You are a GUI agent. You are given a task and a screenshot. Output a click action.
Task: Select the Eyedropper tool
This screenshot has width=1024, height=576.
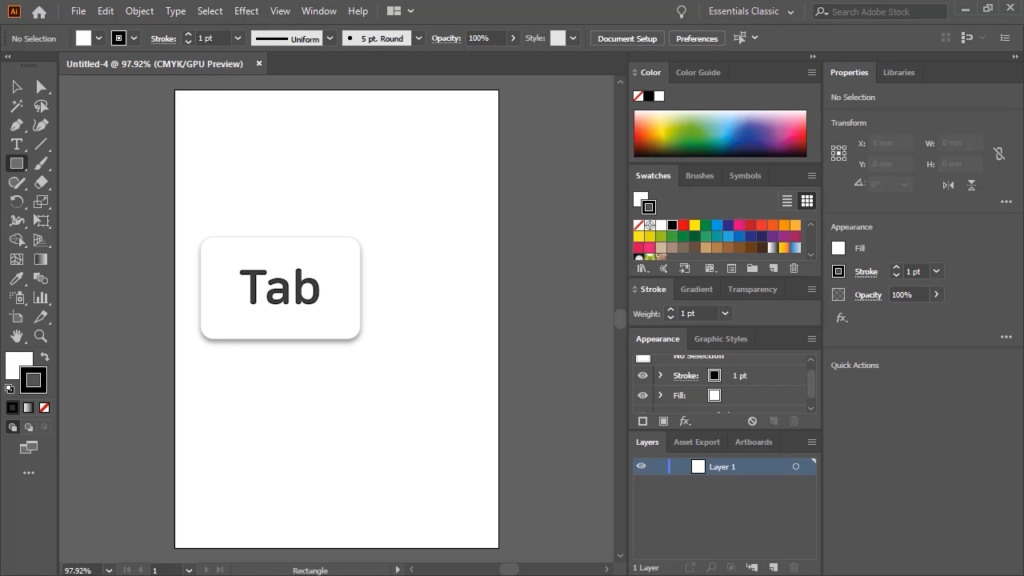(17, 279)
